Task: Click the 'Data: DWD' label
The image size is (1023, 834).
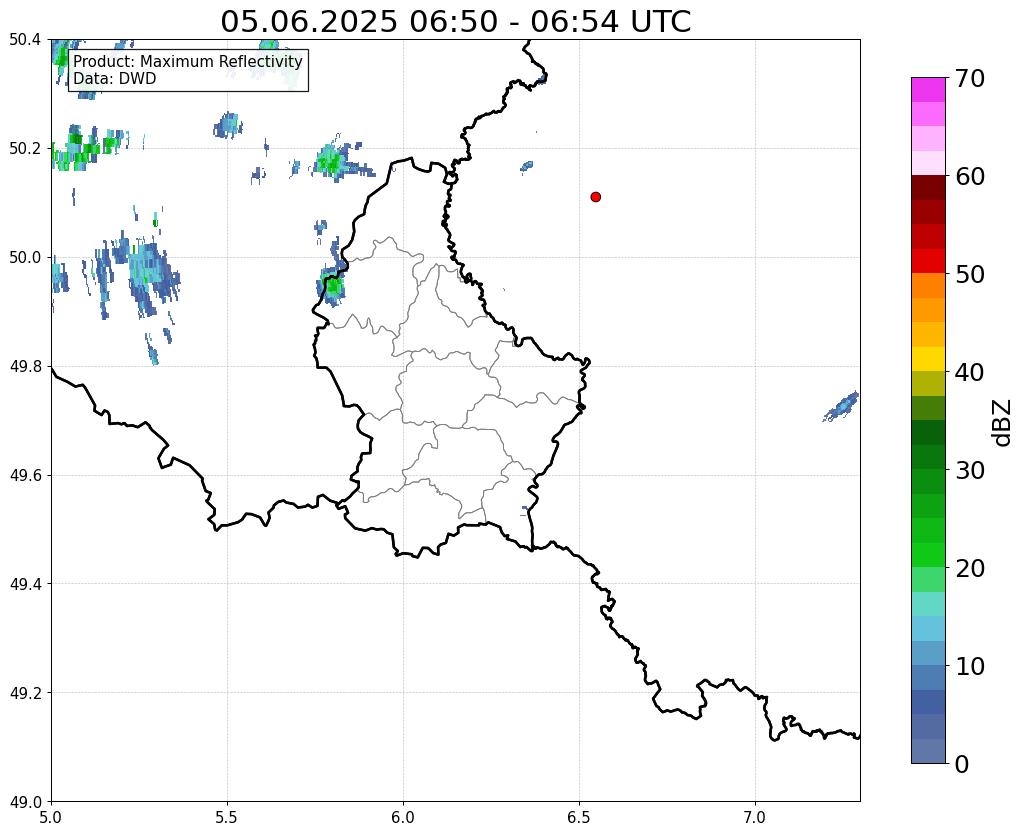Action: 115,78
